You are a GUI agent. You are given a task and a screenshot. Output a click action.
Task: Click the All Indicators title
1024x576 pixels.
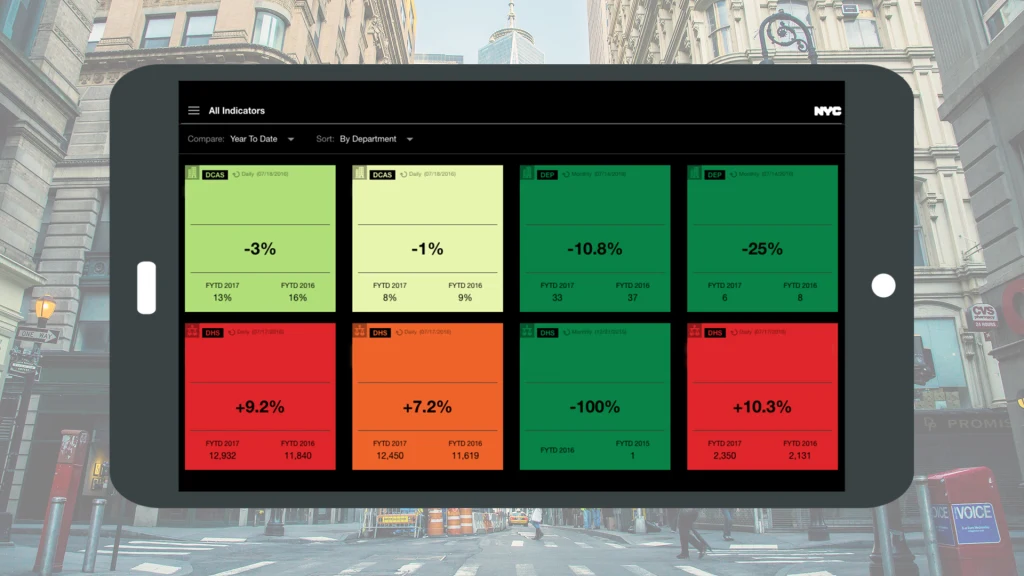click(x=237, y=111)
